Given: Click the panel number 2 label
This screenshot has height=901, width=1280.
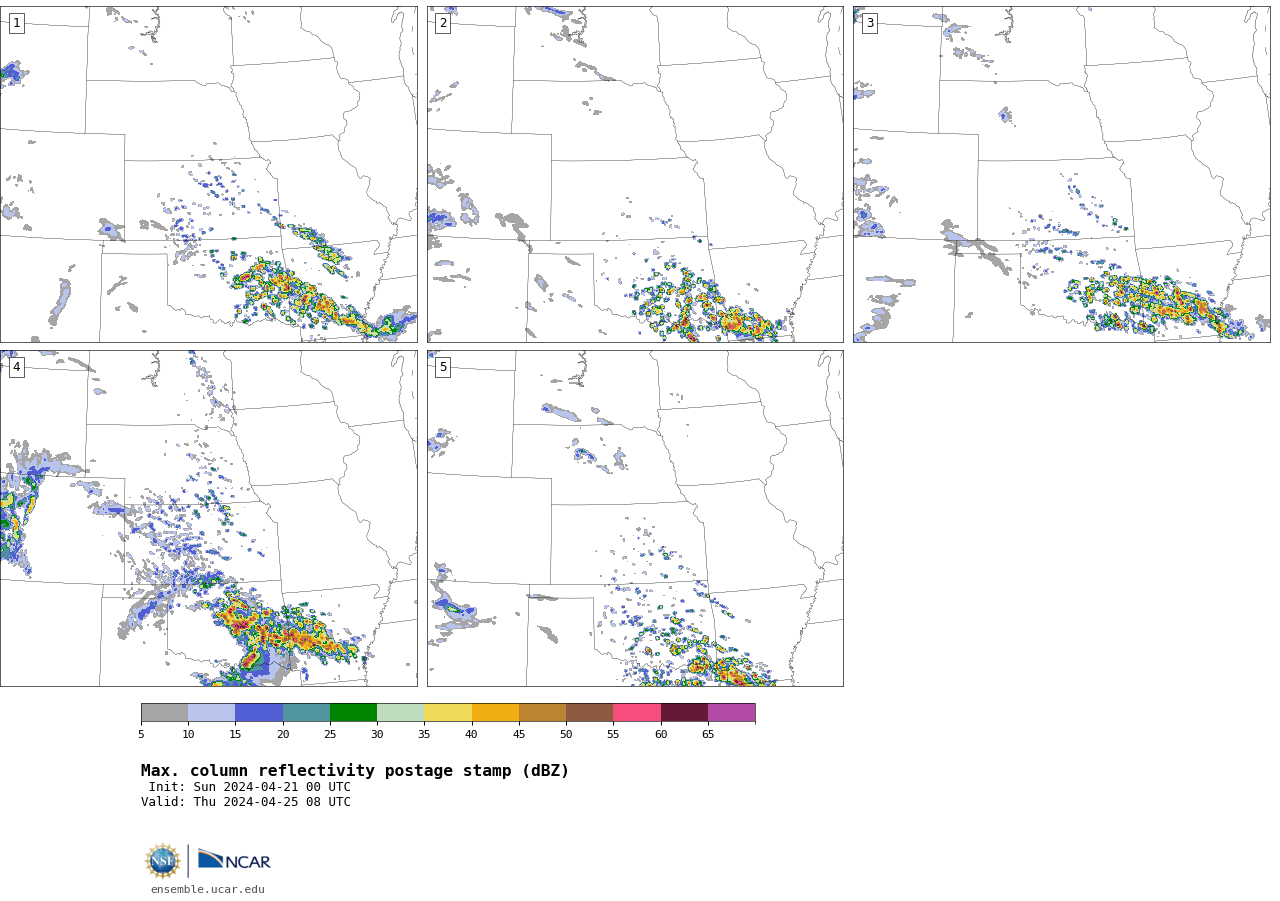Looking at the screenshot, I should 443,23.
